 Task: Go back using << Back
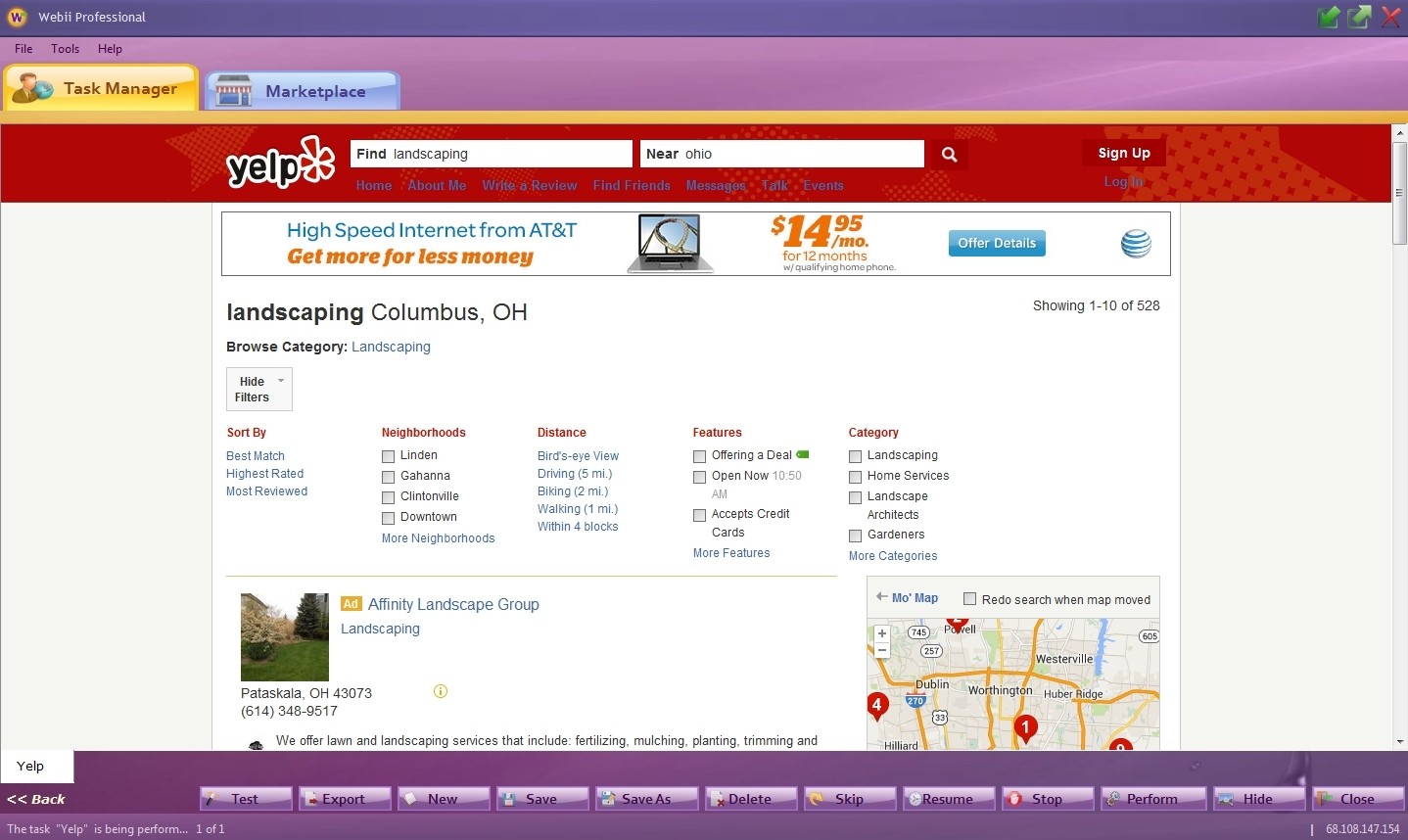[36, 799]
